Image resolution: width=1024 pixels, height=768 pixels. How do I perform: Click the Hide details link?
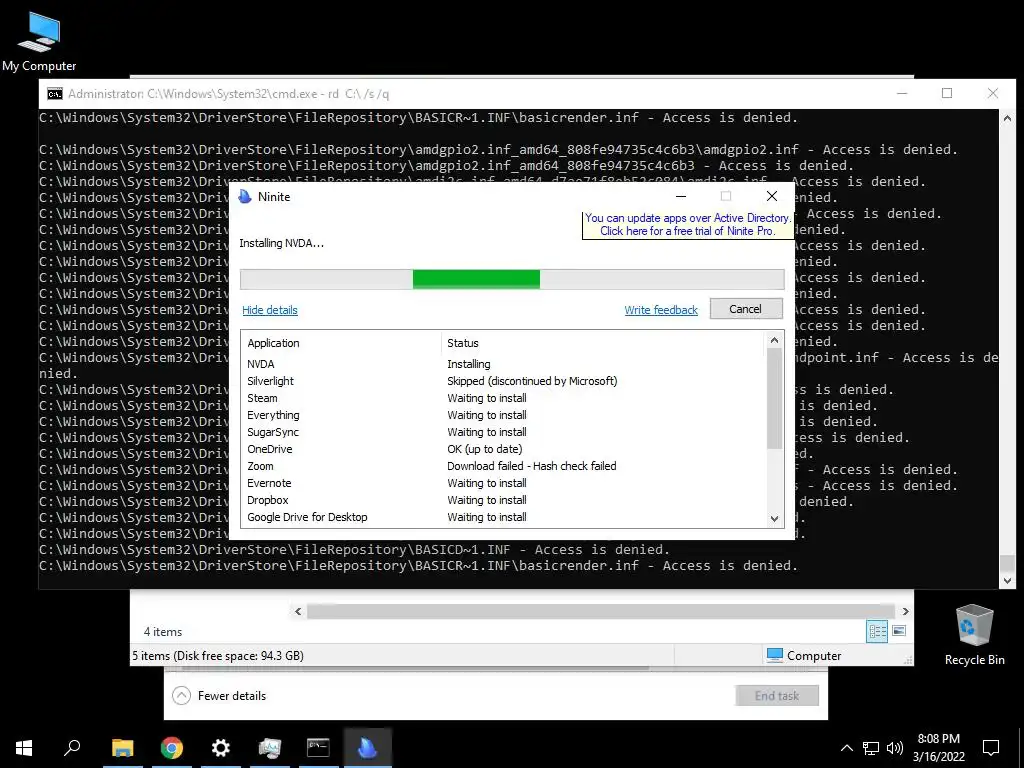(x=270, y=310)
